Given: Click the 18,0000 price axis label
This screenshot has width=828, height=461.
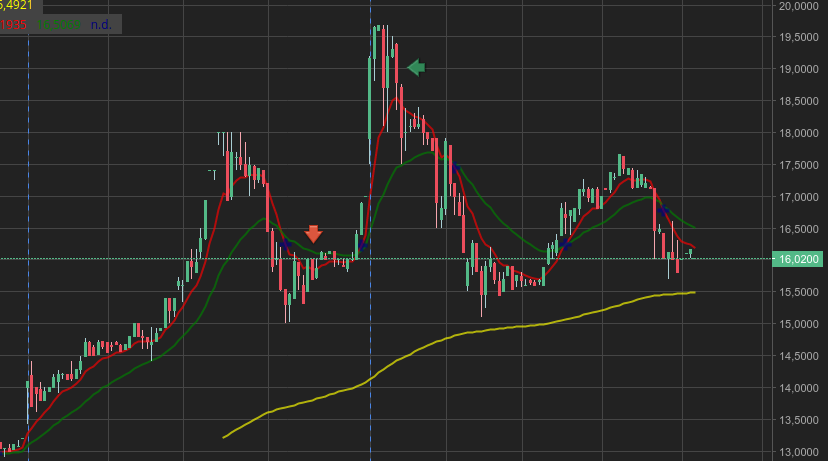Looking at the screenshot, I should (800, 133).
